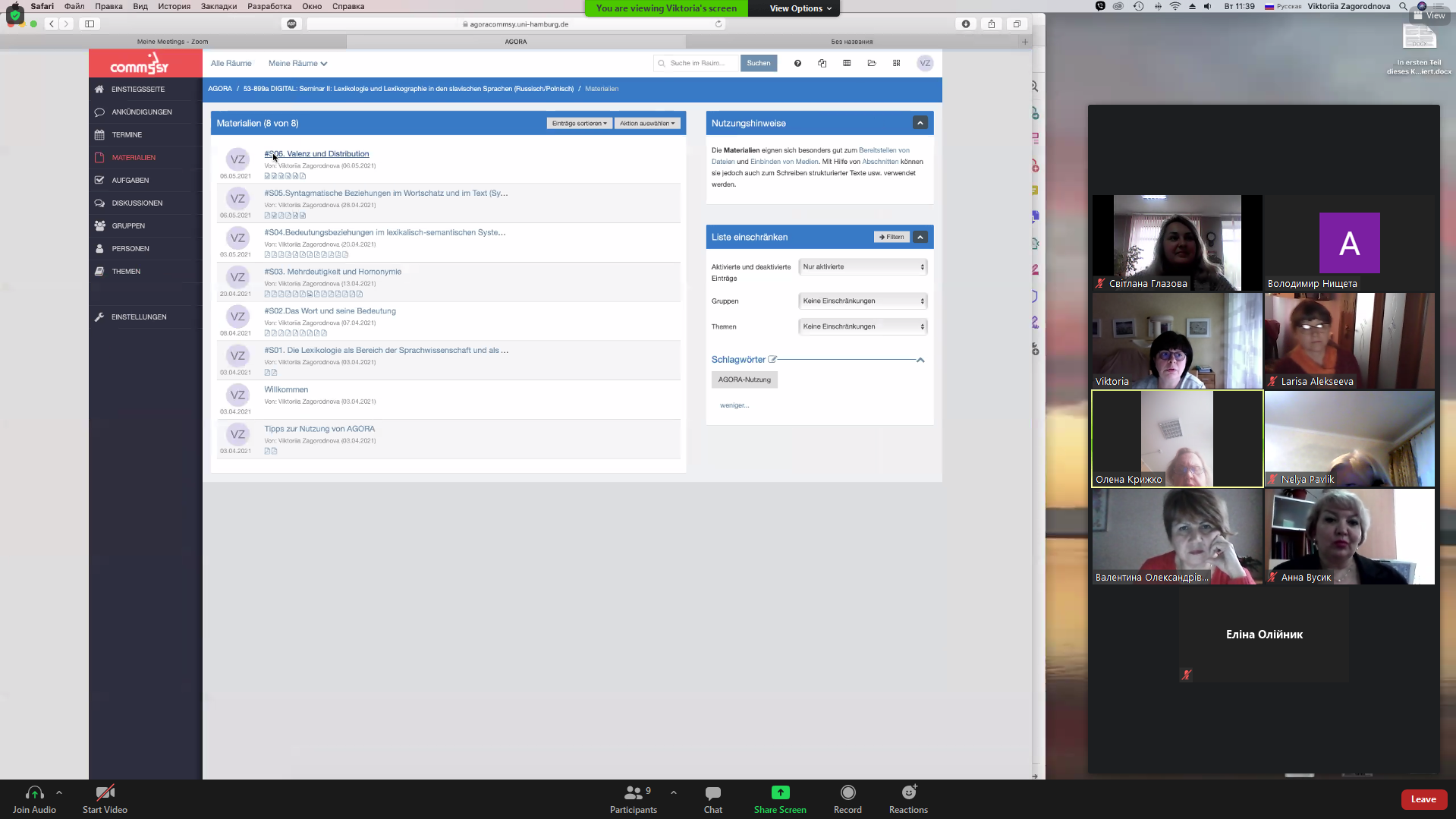The height and width of the screenshot is (819, 1456).
Task: Click the Personen user icon in sidebar
Action: pos(99,249)
